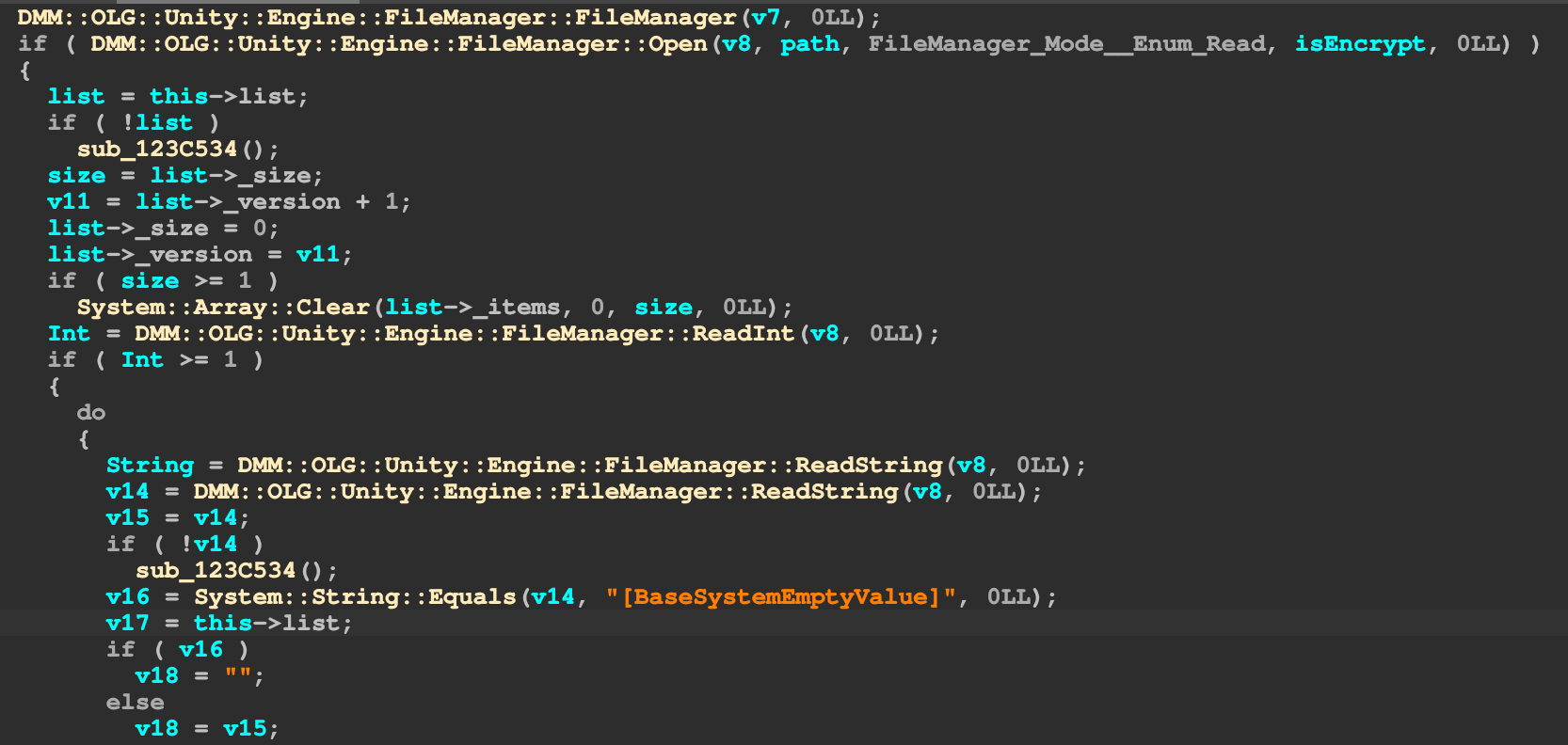The height and width of the screenshot is (745, 1568).
Task: Click v15 in the v15 = v14 line
Action: [x=127, y=518]
